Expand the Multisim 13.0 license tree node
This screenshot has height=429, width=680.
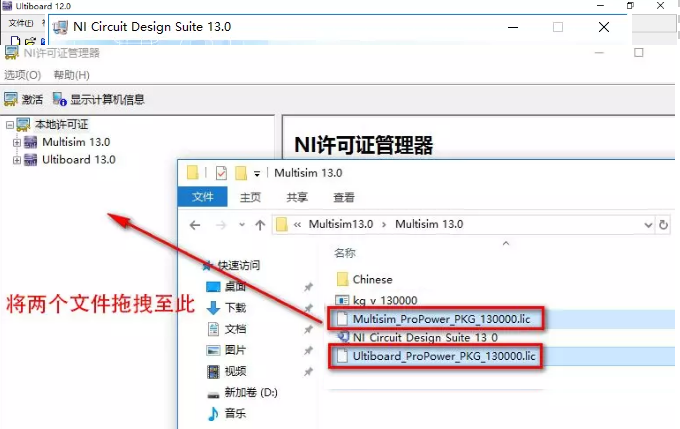17,142
